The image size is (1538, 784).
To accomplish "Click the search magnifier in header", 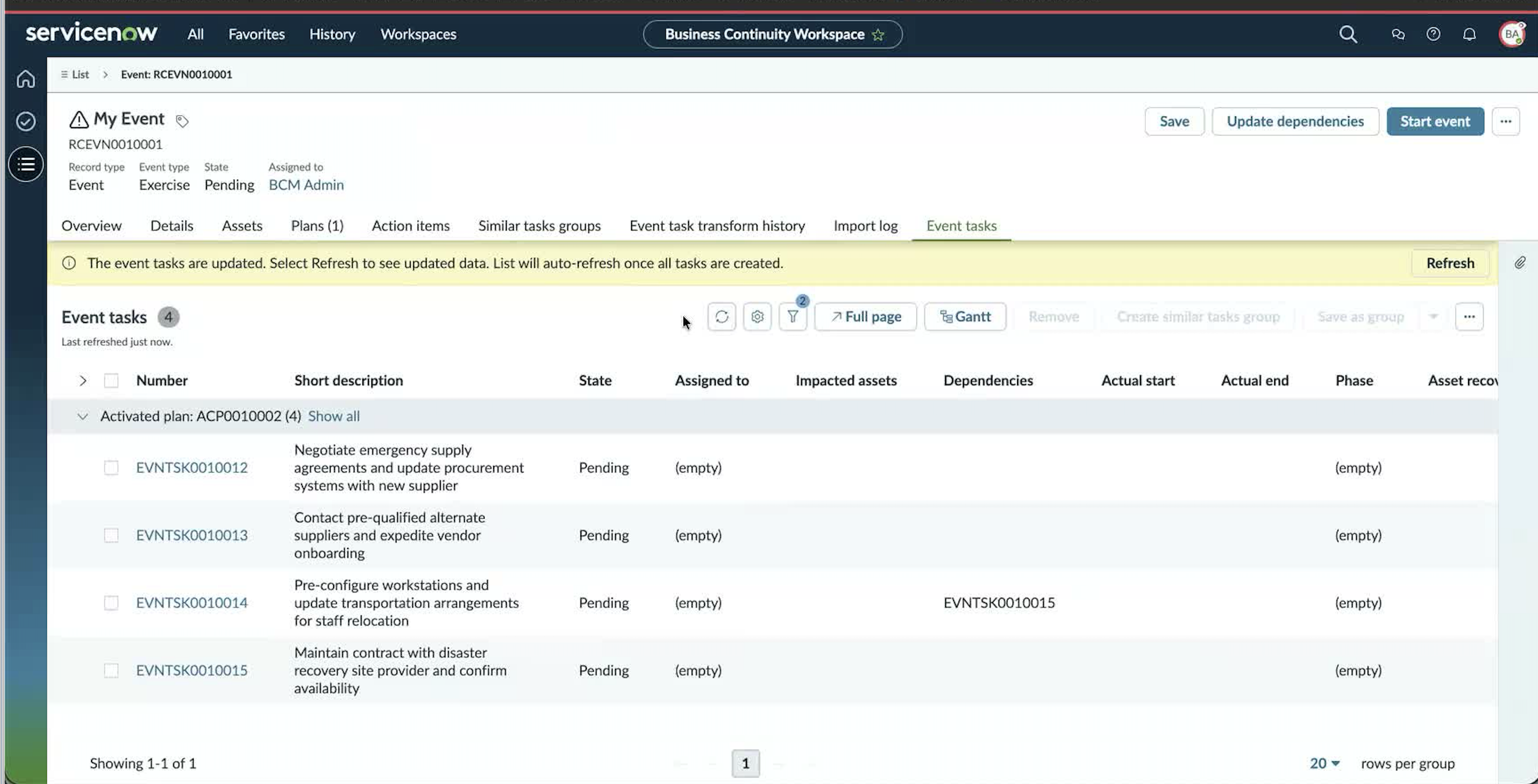I will [x=1348, y=34].
